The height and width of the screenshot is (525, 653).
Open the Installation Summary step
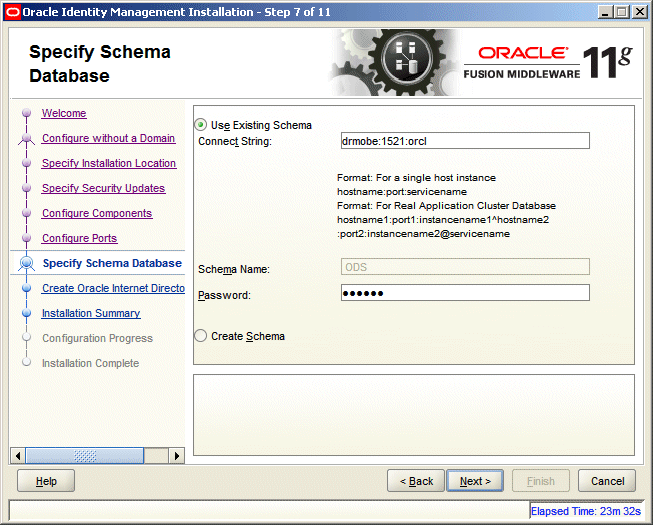[91, 313]
